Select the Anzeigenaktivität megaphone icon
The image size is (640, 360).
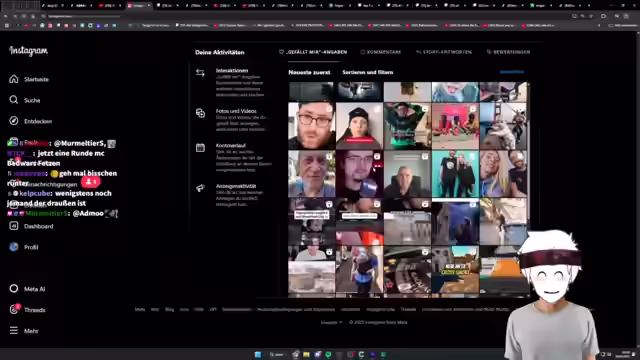tap(200, 188)
